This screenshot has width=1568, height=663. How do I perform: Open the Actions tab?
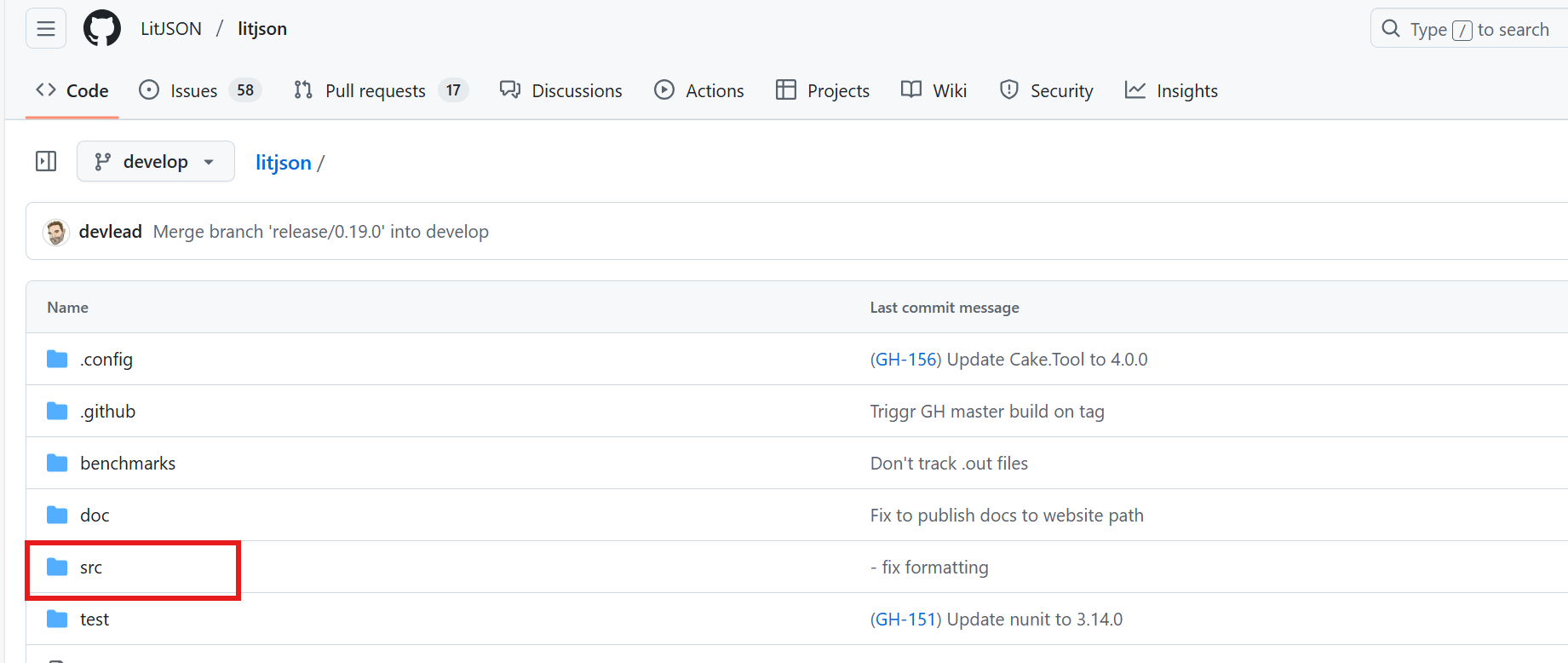point(699,90)
